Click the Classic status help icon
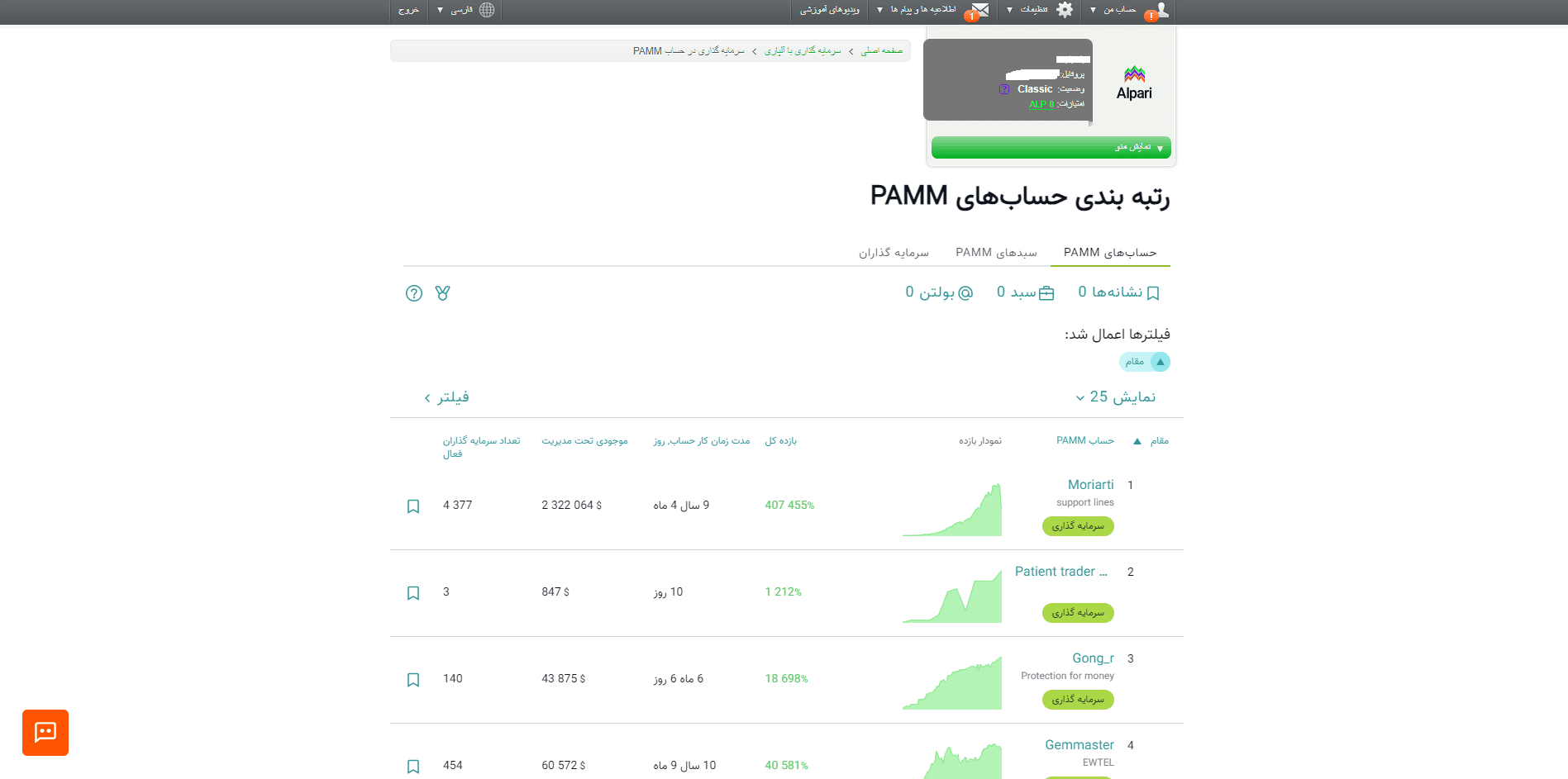This screenshot has width=1568, height=779. pos(1004,89)
